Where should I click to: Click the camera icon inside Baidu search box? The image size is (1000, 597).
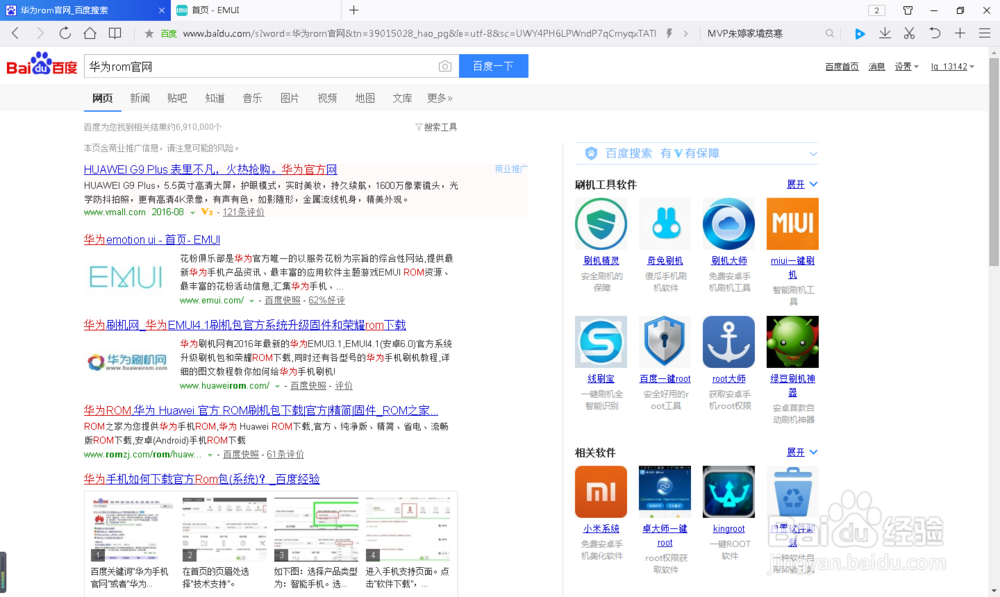coord(445,66)
